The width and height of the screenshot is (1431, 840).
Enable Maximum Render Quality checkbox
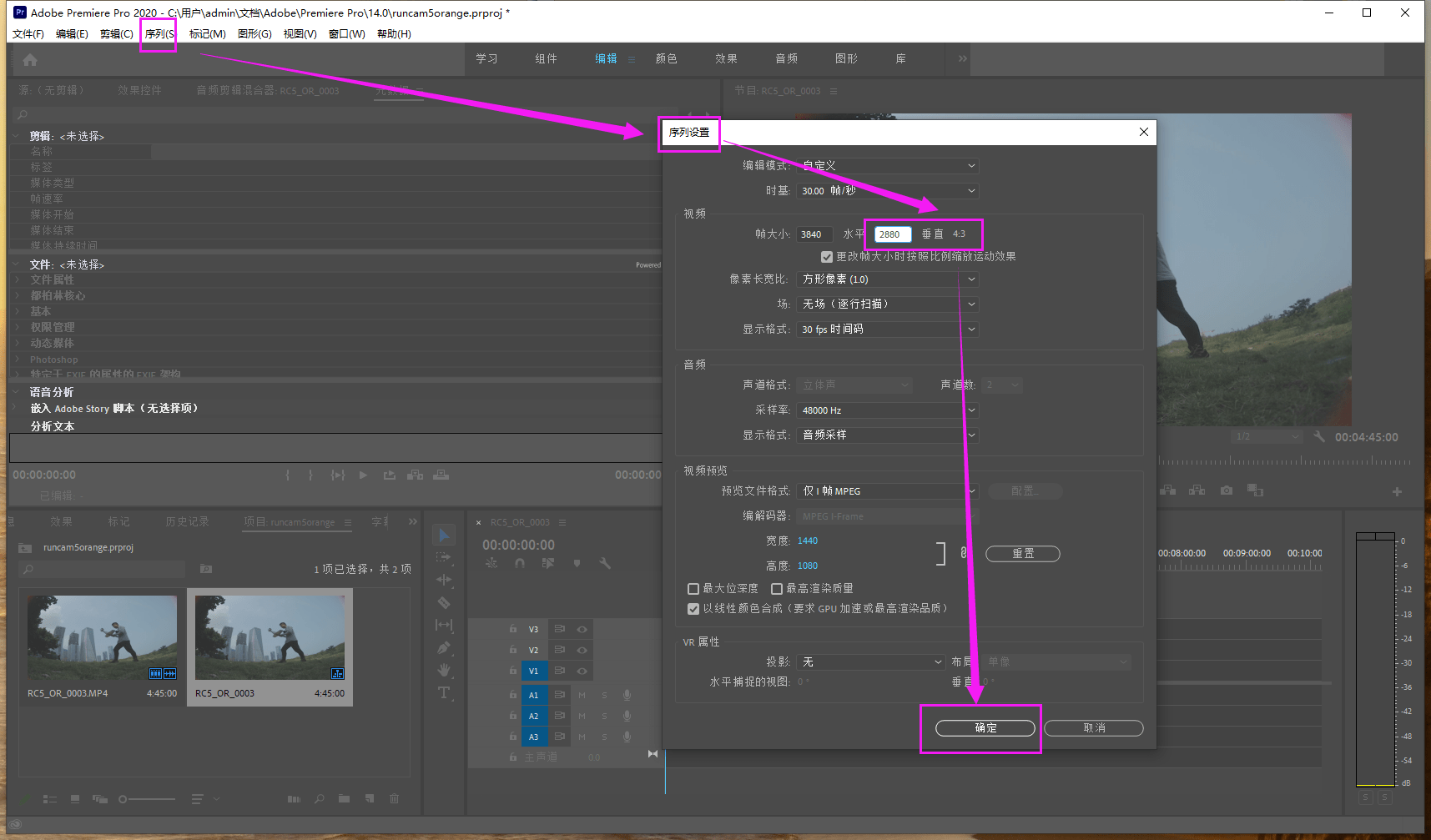pyautogui.click(x=777, y=589)
